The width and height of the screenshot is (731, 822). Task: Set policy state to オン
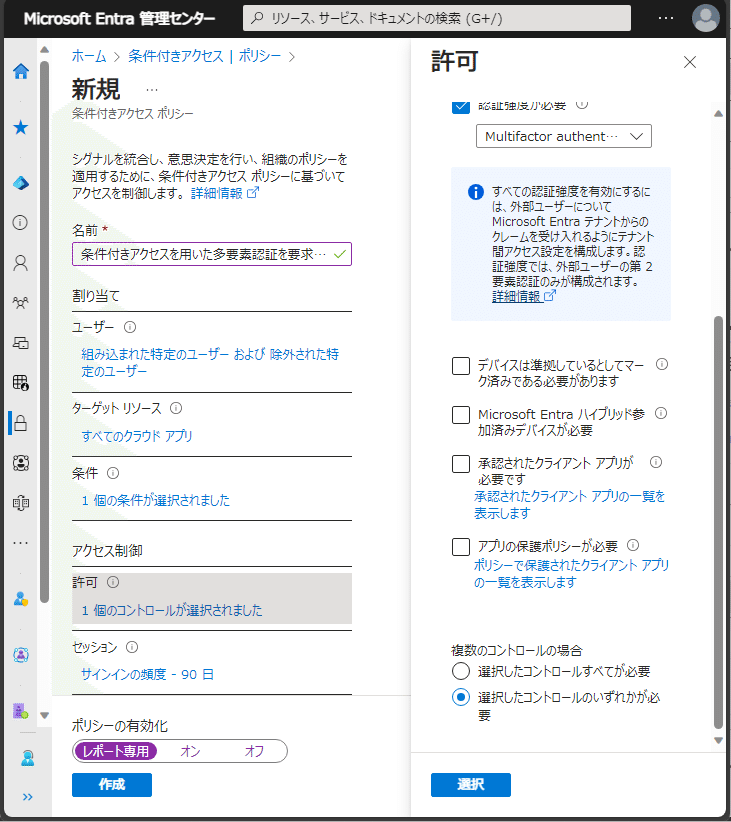click(190, 751)
